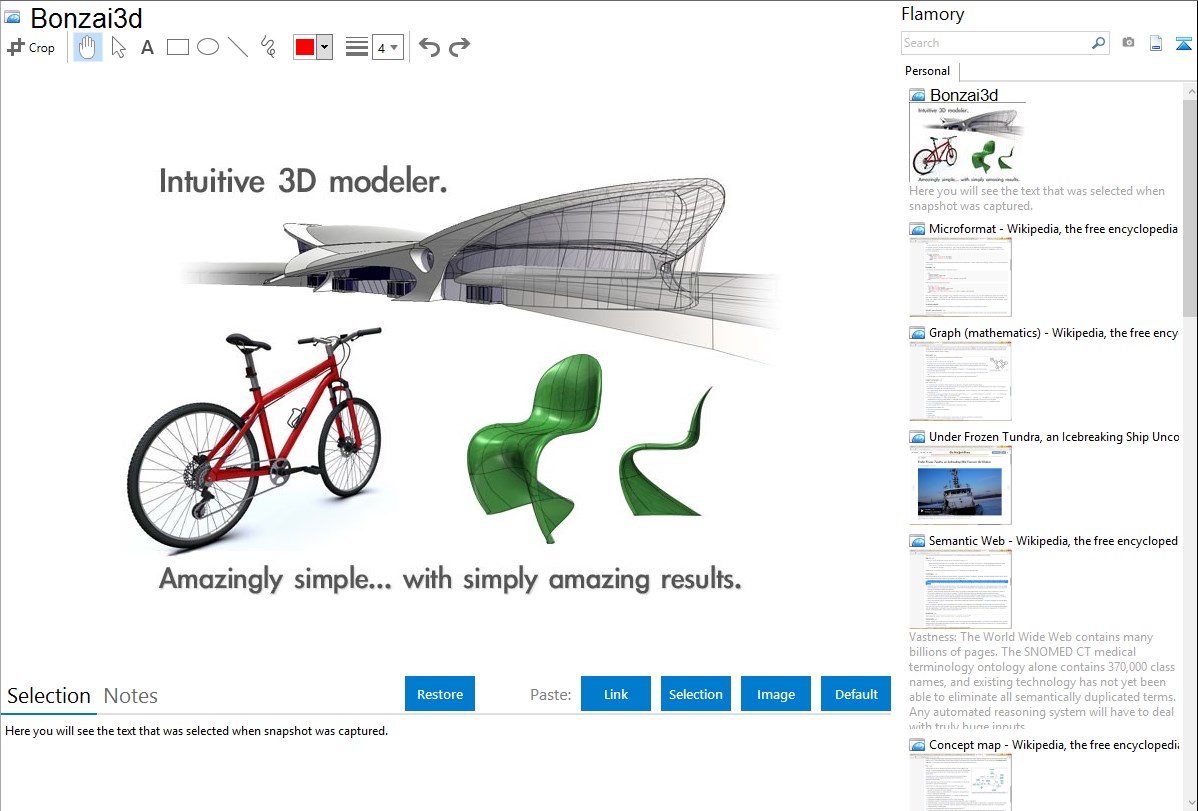Open the Bonzai3d snapshot thumbnail
The height and width of the screenshot is (811, 1198).
click(x=967, y=143)
